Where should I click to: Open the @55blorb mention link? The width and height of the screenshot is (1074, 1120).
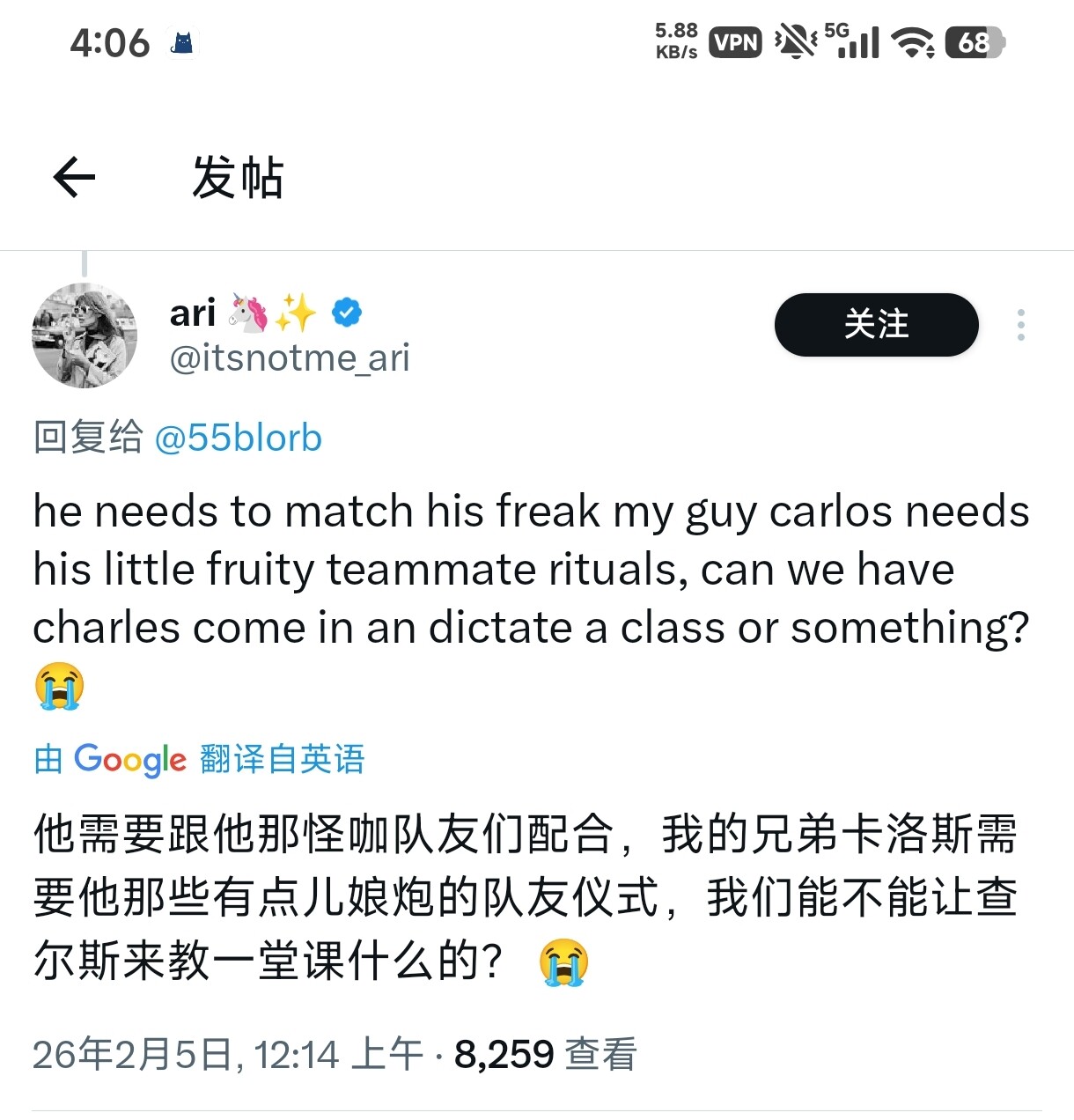[238, 438]
